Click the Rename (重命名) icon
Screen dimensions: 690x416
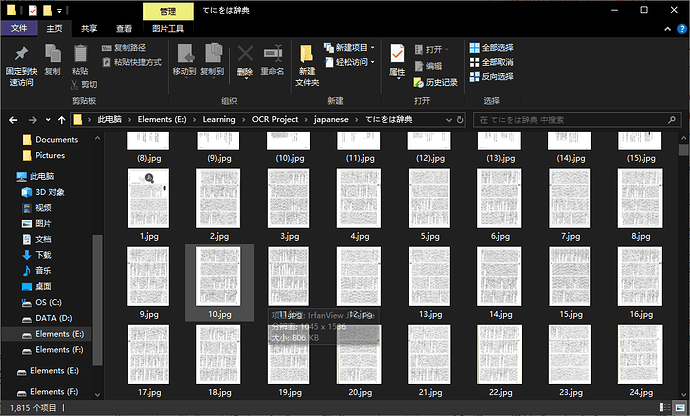272,55
